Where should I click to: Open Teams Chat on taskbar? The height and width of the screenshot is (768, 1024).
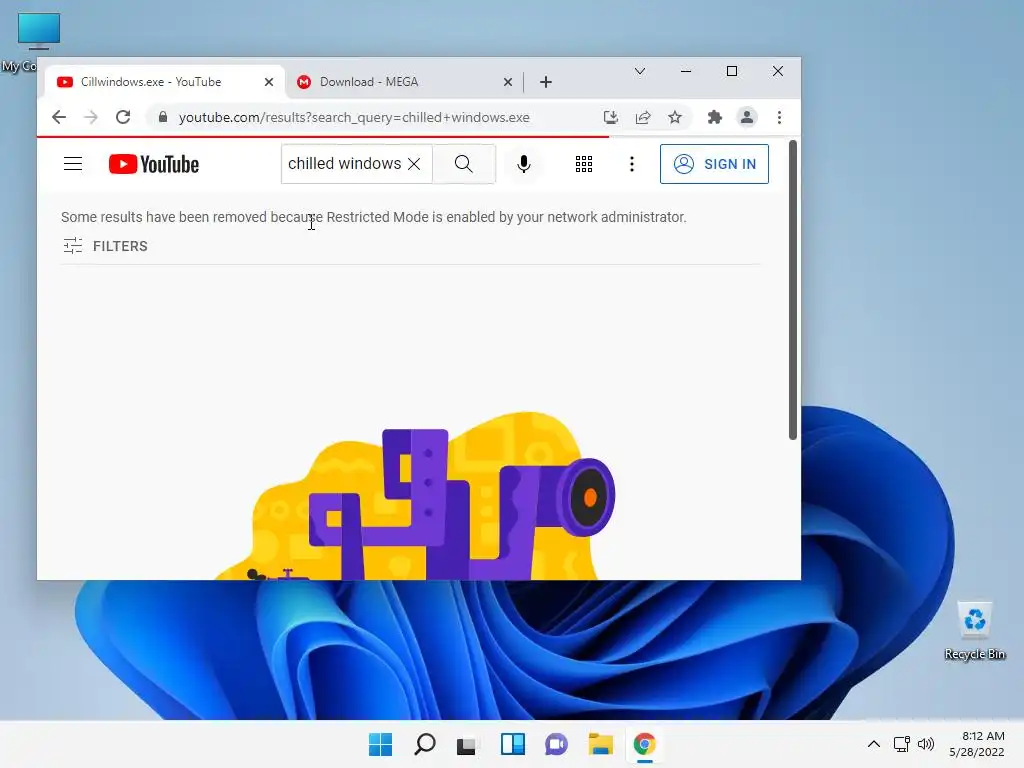pyautogui.click(x=556, y=744)
